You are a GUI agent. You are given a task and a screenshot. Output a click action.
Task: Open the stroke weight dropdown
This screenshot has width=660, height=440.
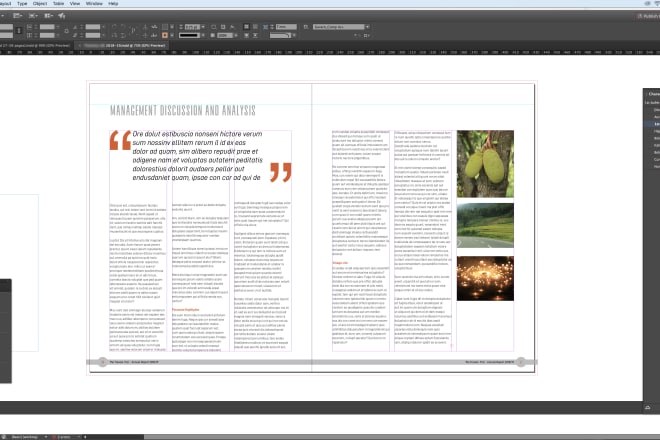point(203,27)
